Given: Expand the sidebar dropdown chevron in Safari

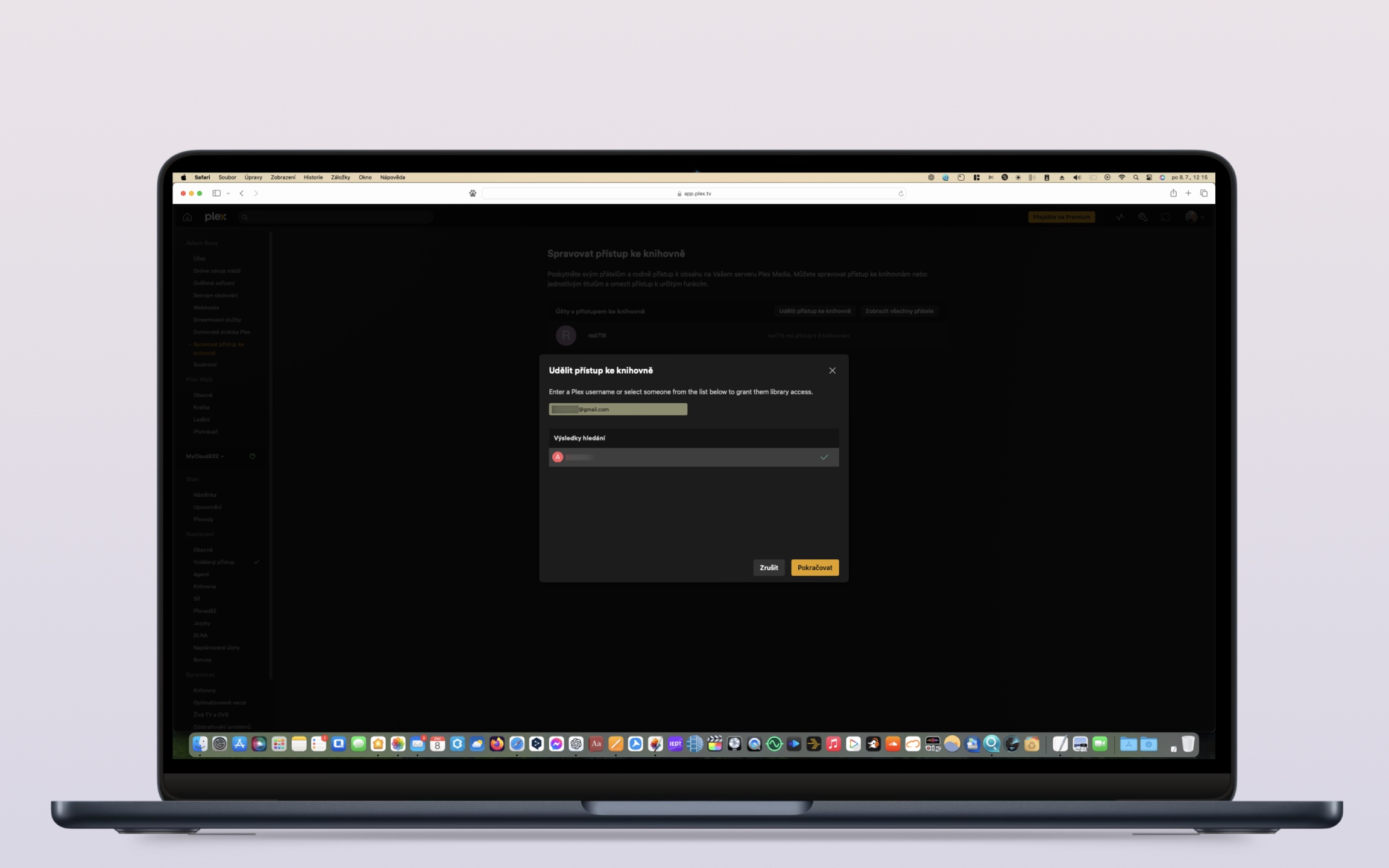Looking at the screenshot, I should coord(228,193).
